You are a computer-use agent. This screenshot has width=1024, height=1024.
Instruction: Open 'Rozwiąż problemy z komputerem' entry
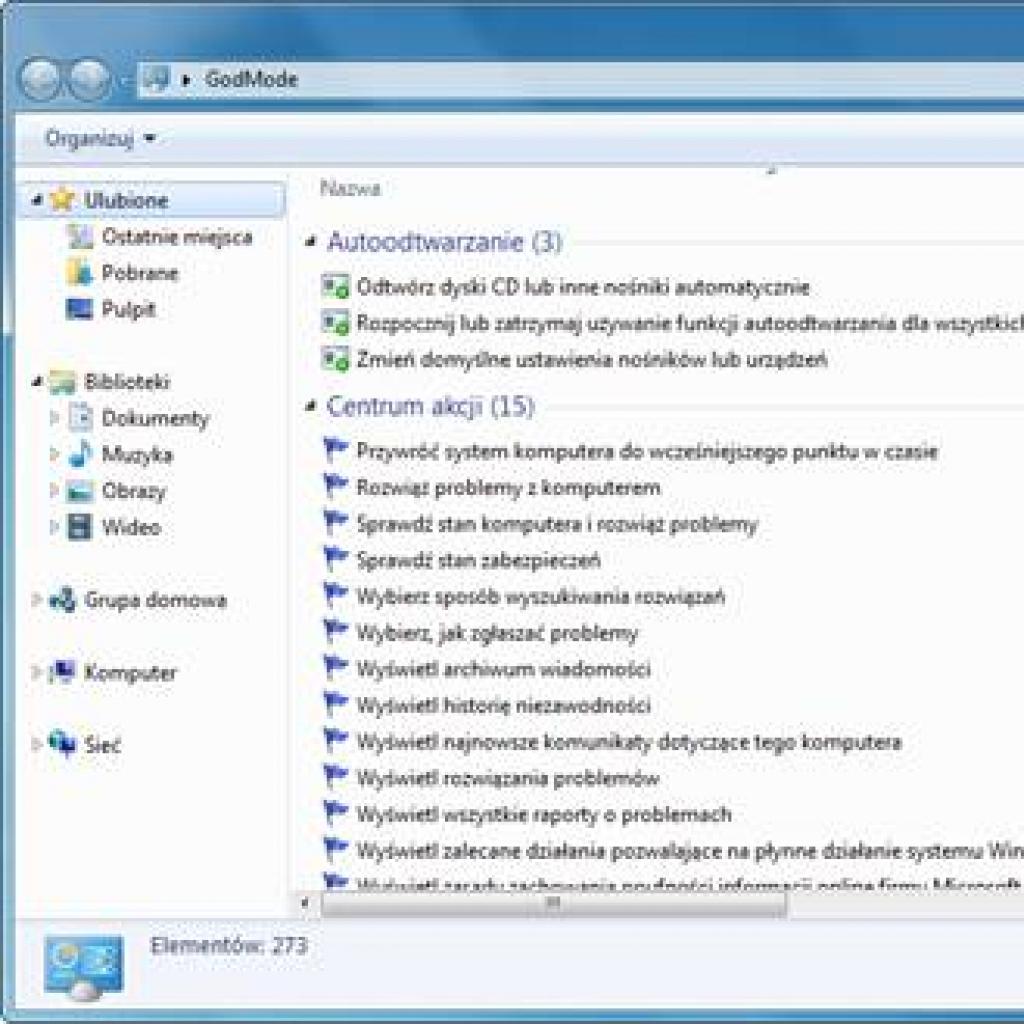click(508, 488)
